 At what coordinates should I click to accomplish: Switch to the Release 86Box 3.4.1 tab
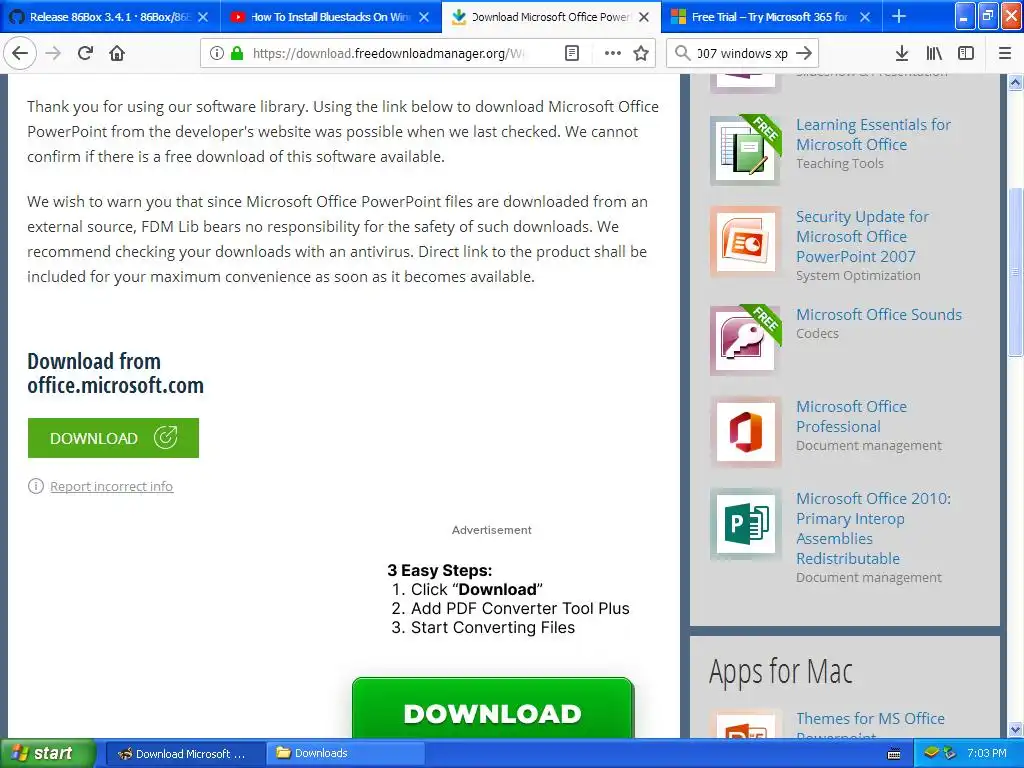pos(110,17)
